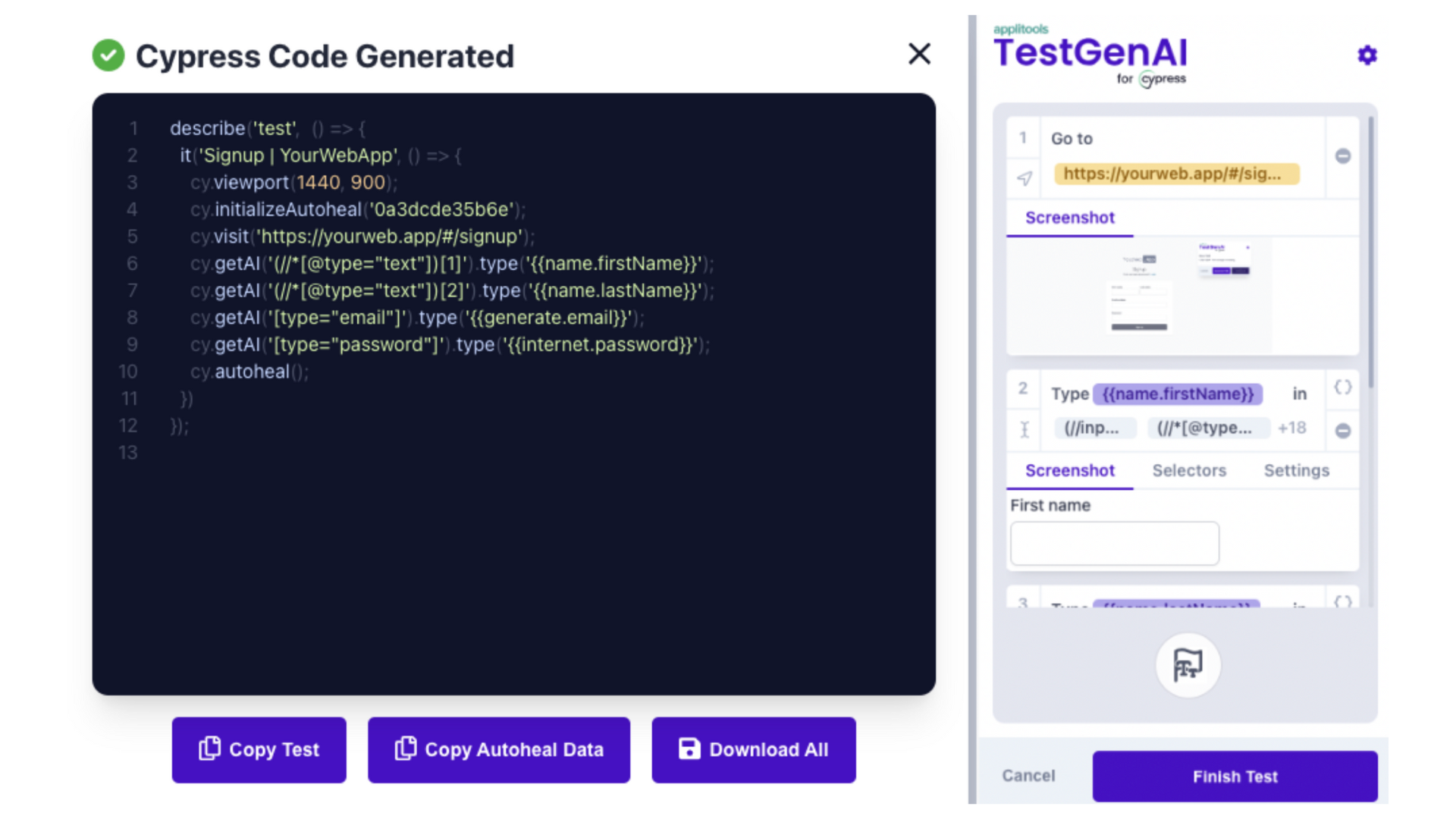
Task: Switch to the Selectors tab
Action: click(x=1189, y=470)
